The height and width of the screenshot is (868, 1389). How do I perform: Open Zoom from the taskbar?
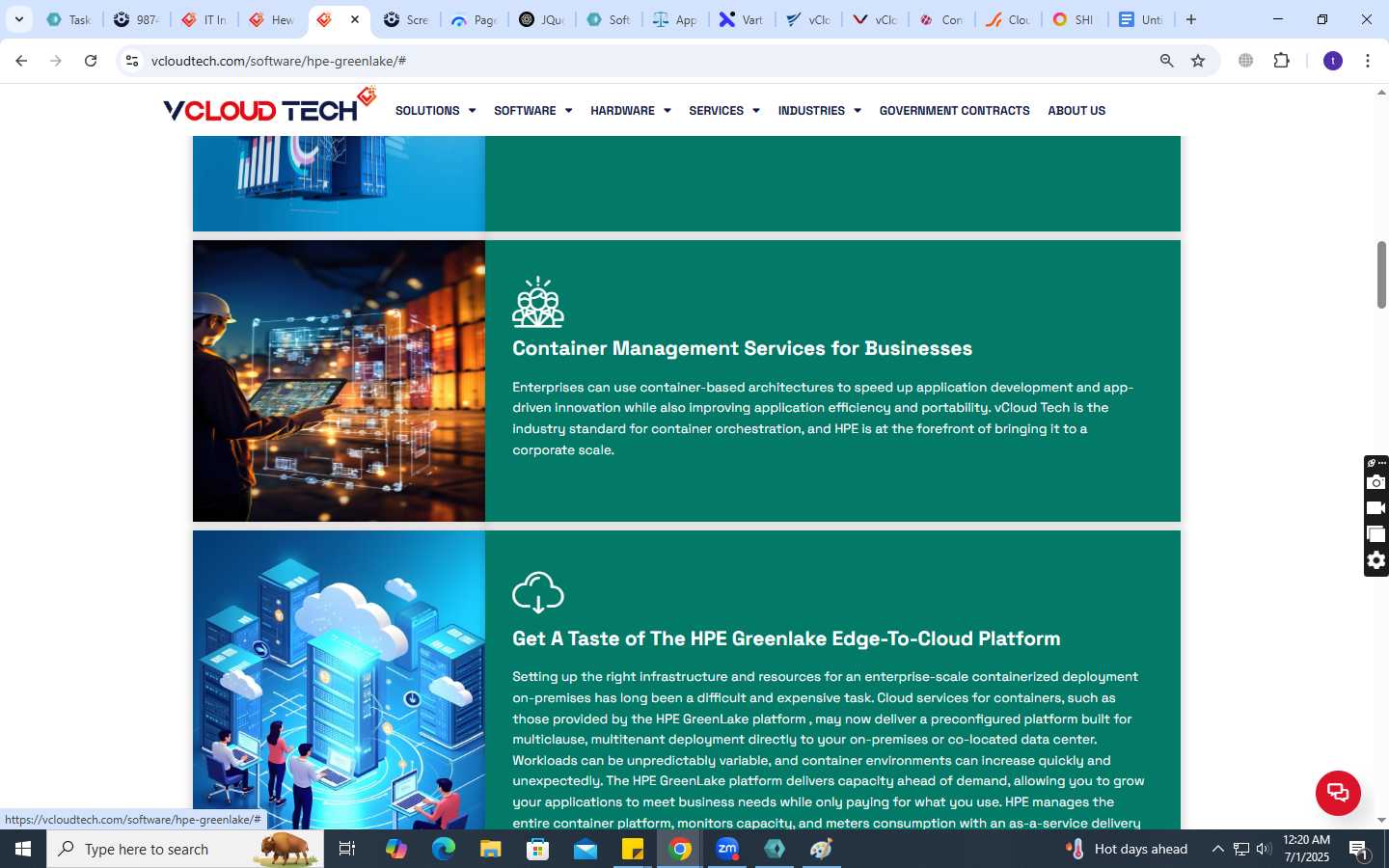727,849
